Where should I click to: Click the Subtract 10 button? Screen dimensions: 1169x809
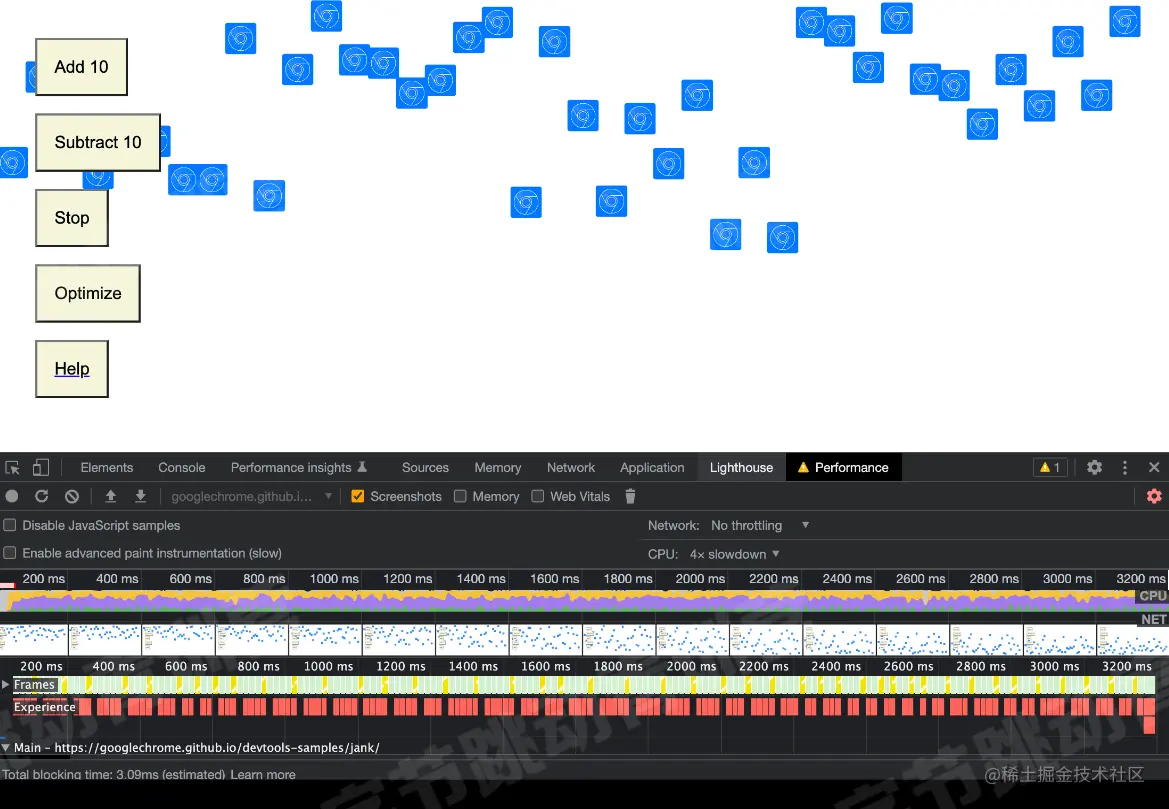[x=98, y=142]
